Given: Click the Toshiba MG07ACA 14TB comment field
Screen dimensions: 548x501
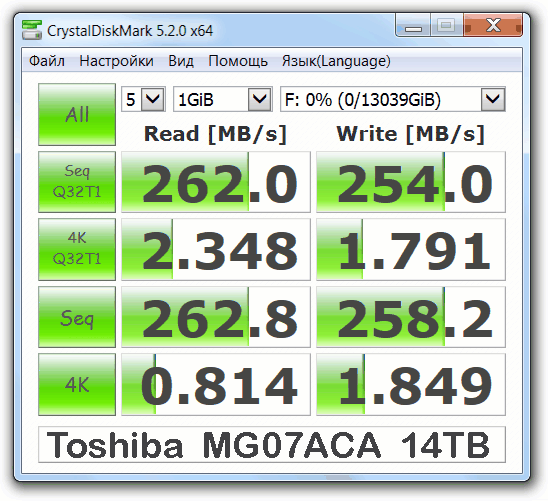Looking at the screenshot, I should pyautogui.click(x=272, y=444).
